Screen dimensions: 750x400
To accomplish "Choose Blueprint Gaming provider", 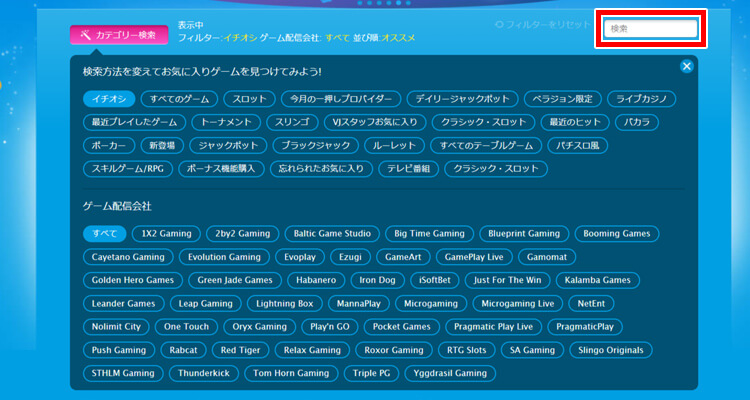I will tap(524, 233).
